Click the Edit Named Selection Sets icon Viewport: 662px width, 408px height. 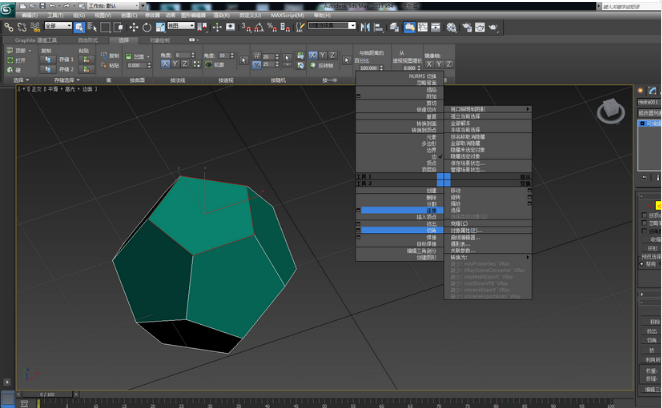point(300,27)
